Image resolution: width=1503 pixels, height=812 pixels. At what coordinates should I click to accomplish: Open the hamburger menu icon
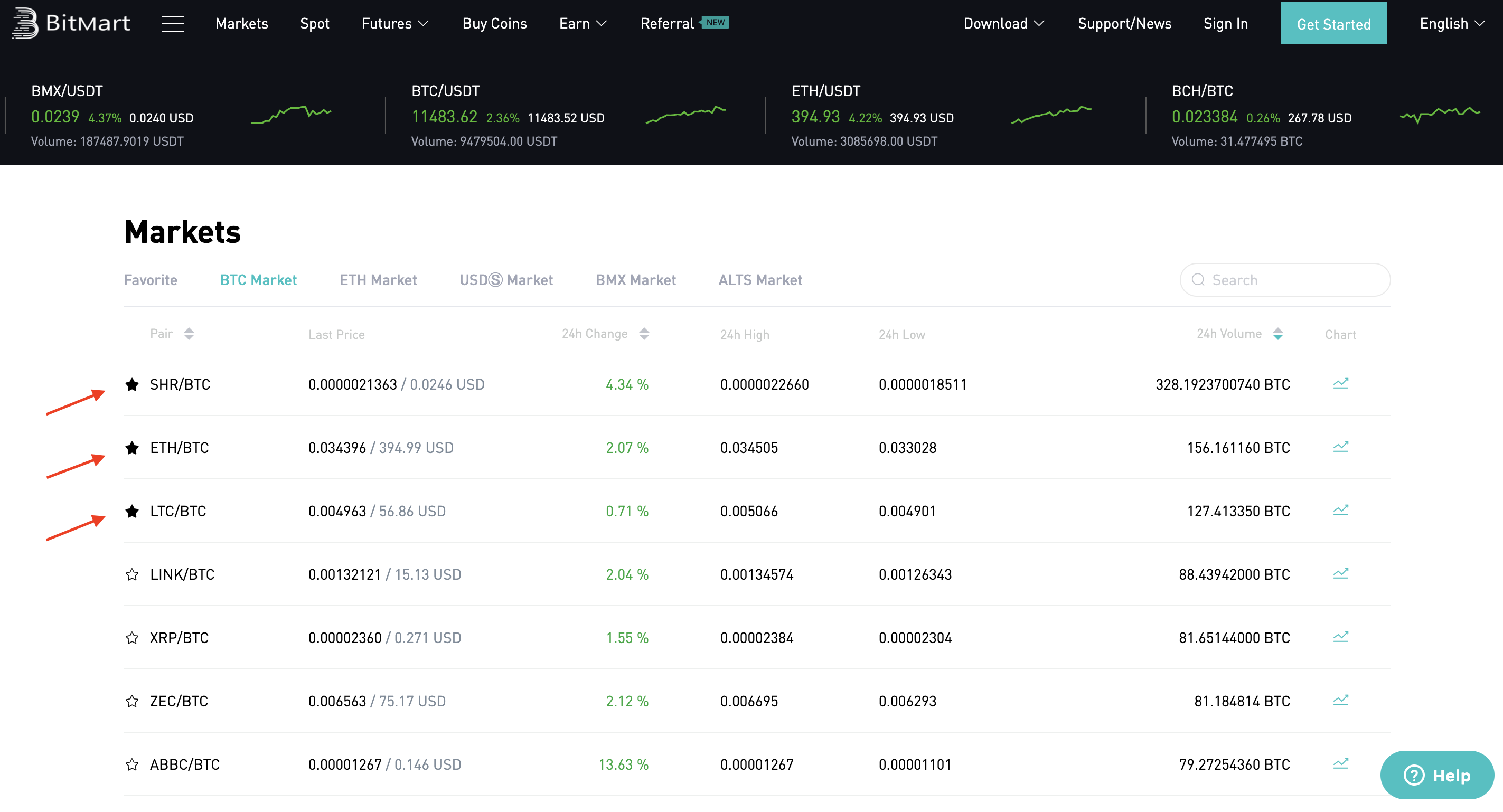(x=173, y=23)
